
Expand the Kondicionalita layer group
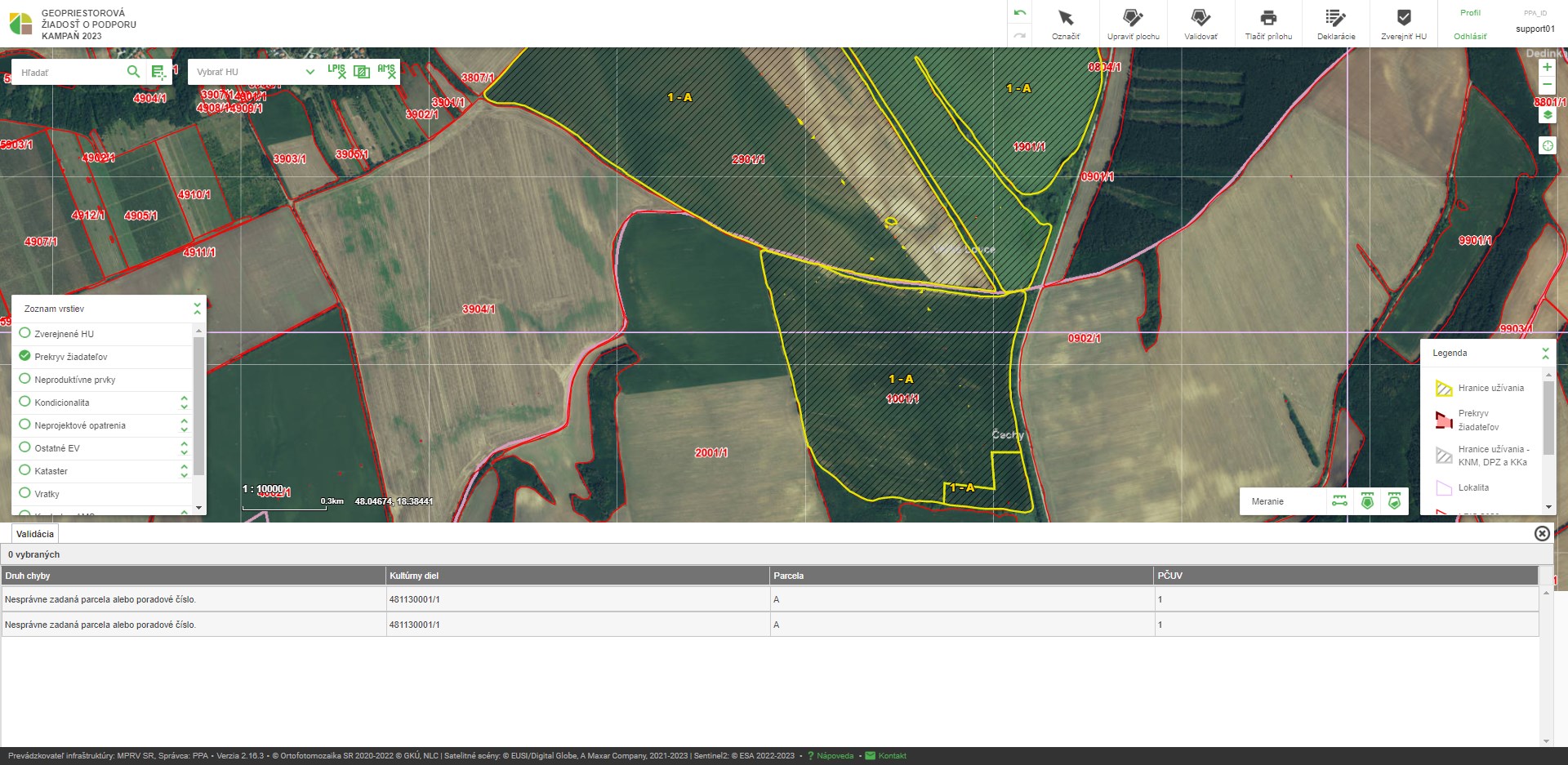point(184,403)
